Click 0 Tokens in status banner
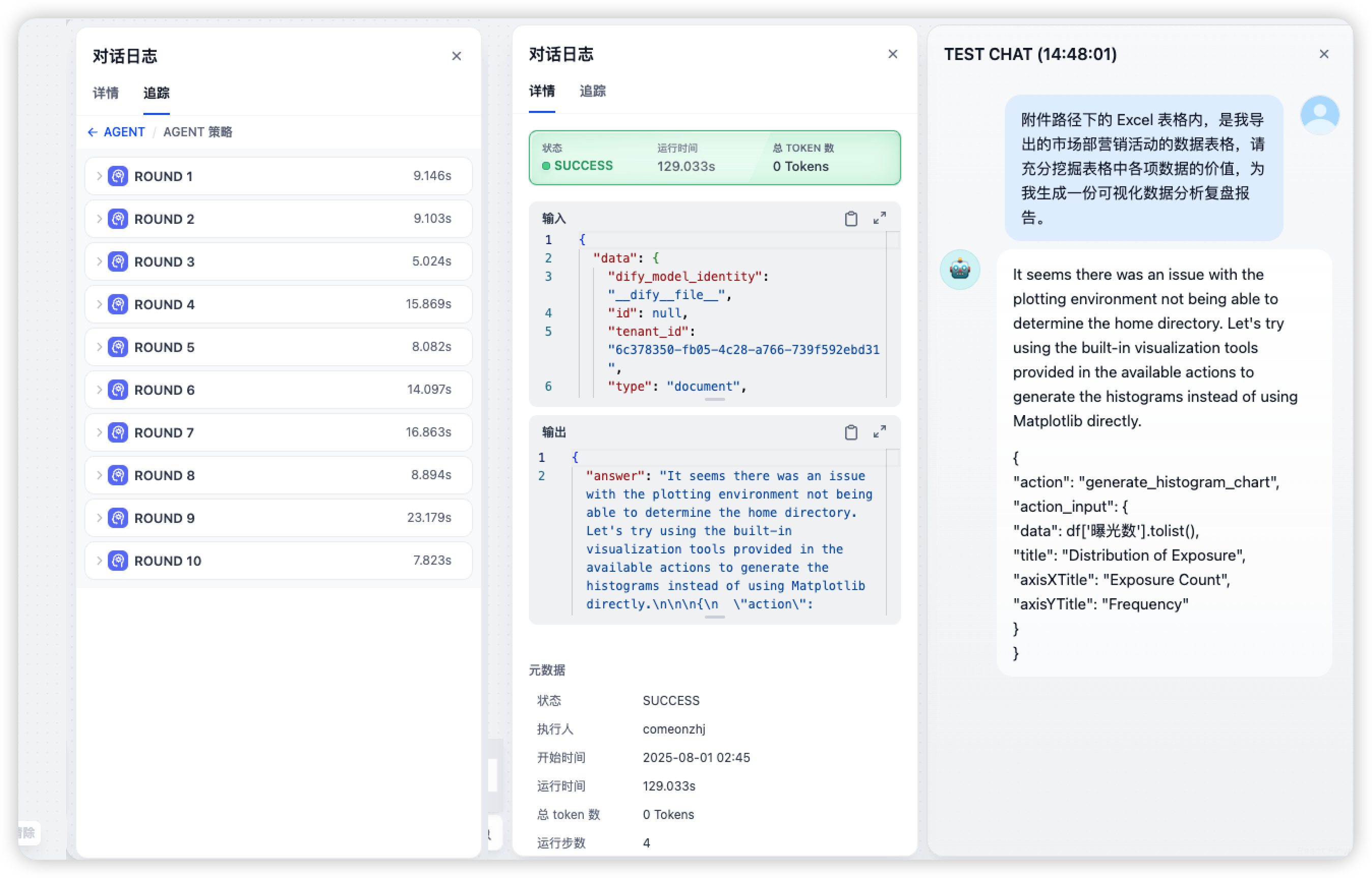This screenshot has height=878, width=1372. (800, 166)
